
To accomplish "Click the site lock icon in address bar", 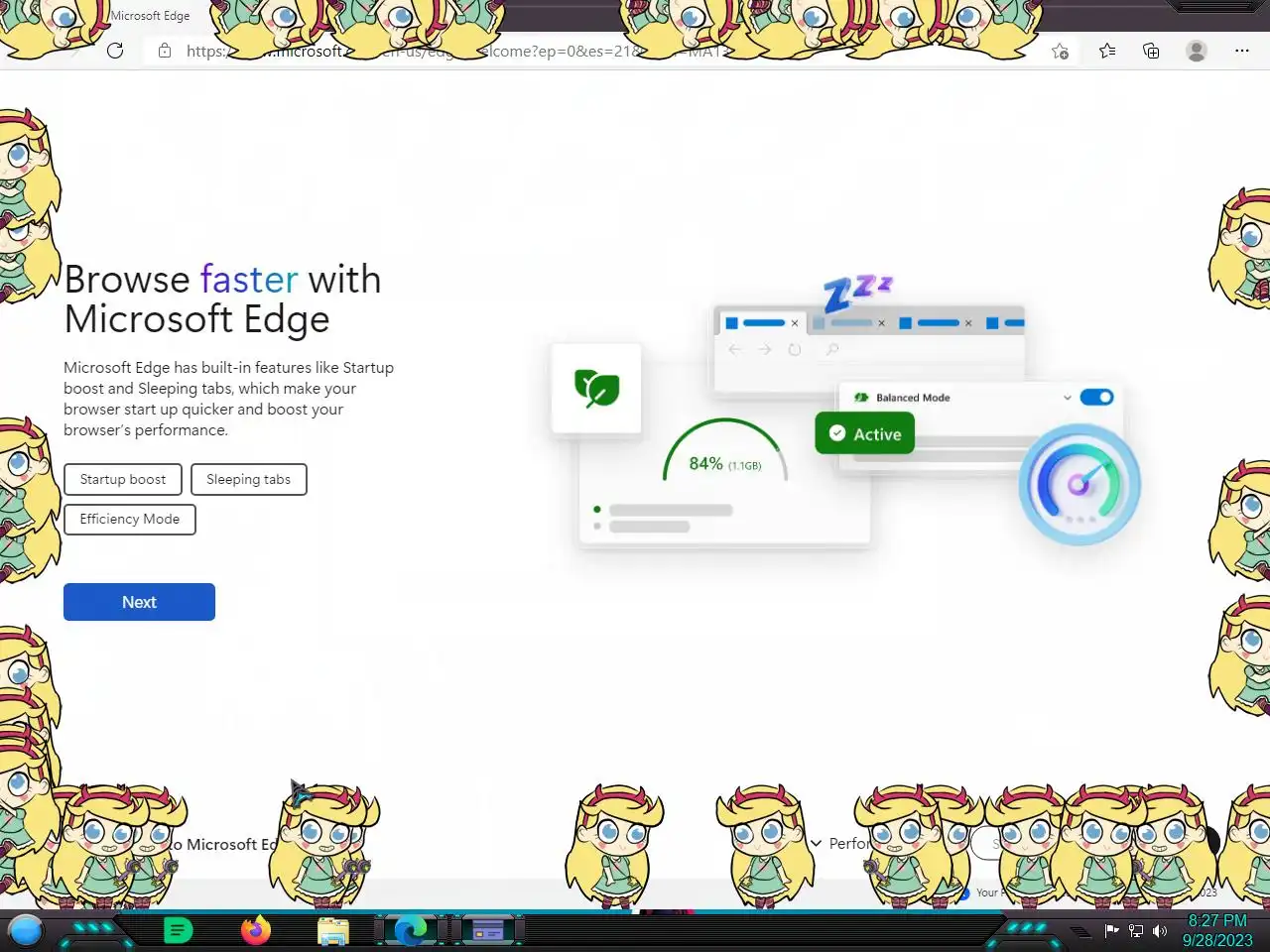I will [165, 51].
